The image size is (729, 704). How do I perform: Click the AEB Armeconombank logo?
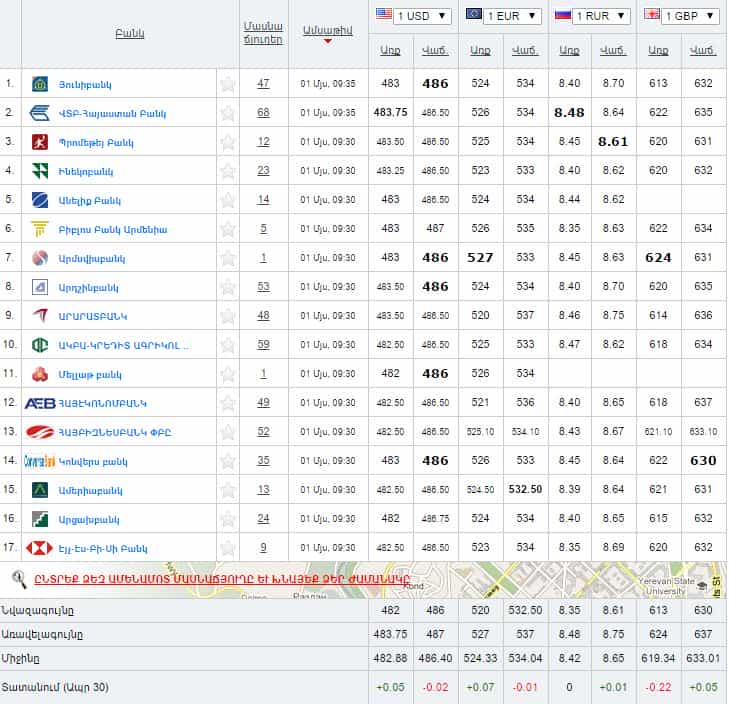point(40,403)
